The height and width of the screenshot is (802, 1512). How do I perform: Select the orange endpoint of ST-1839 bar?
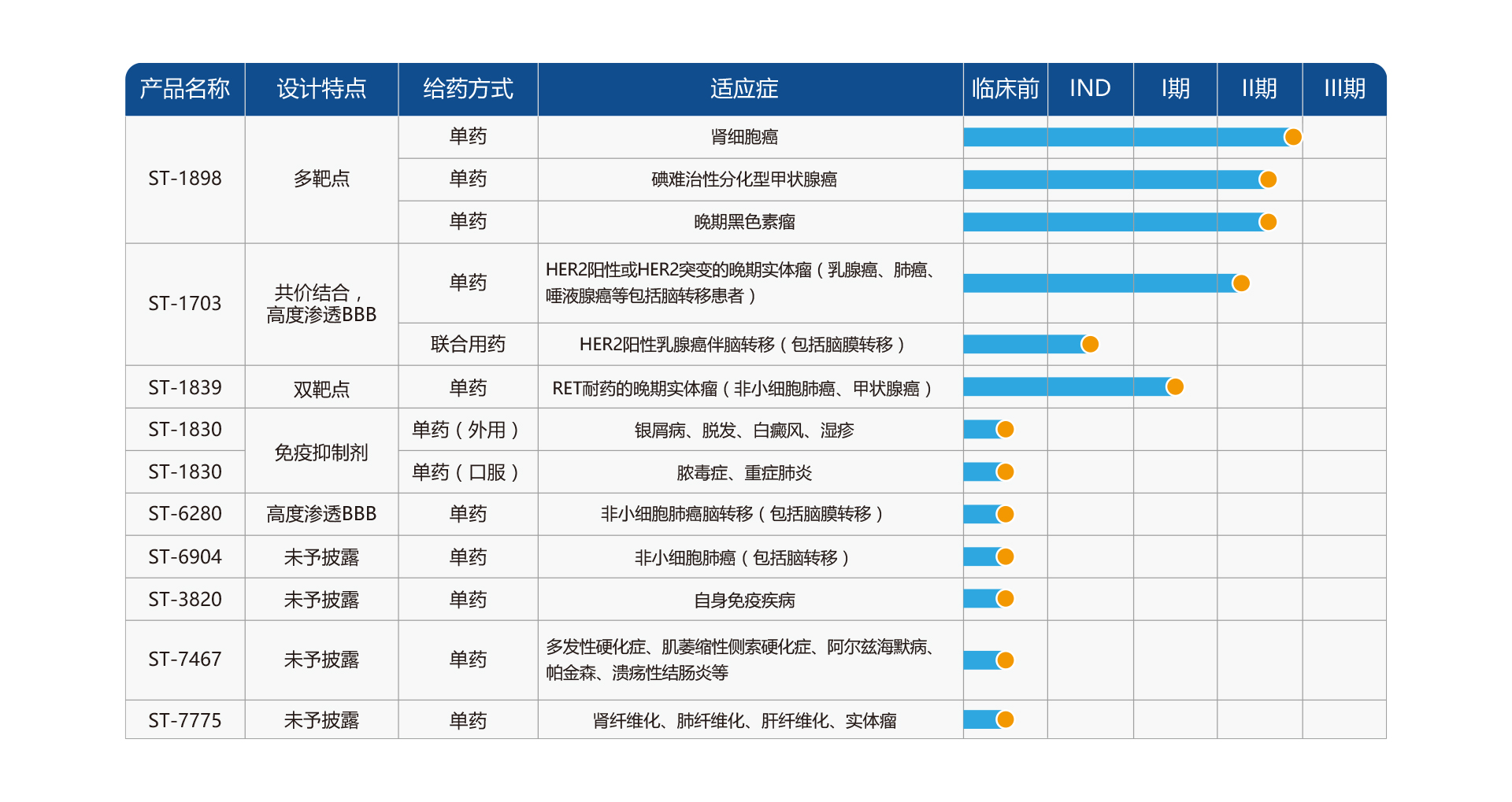click(x=1174, y=386)
